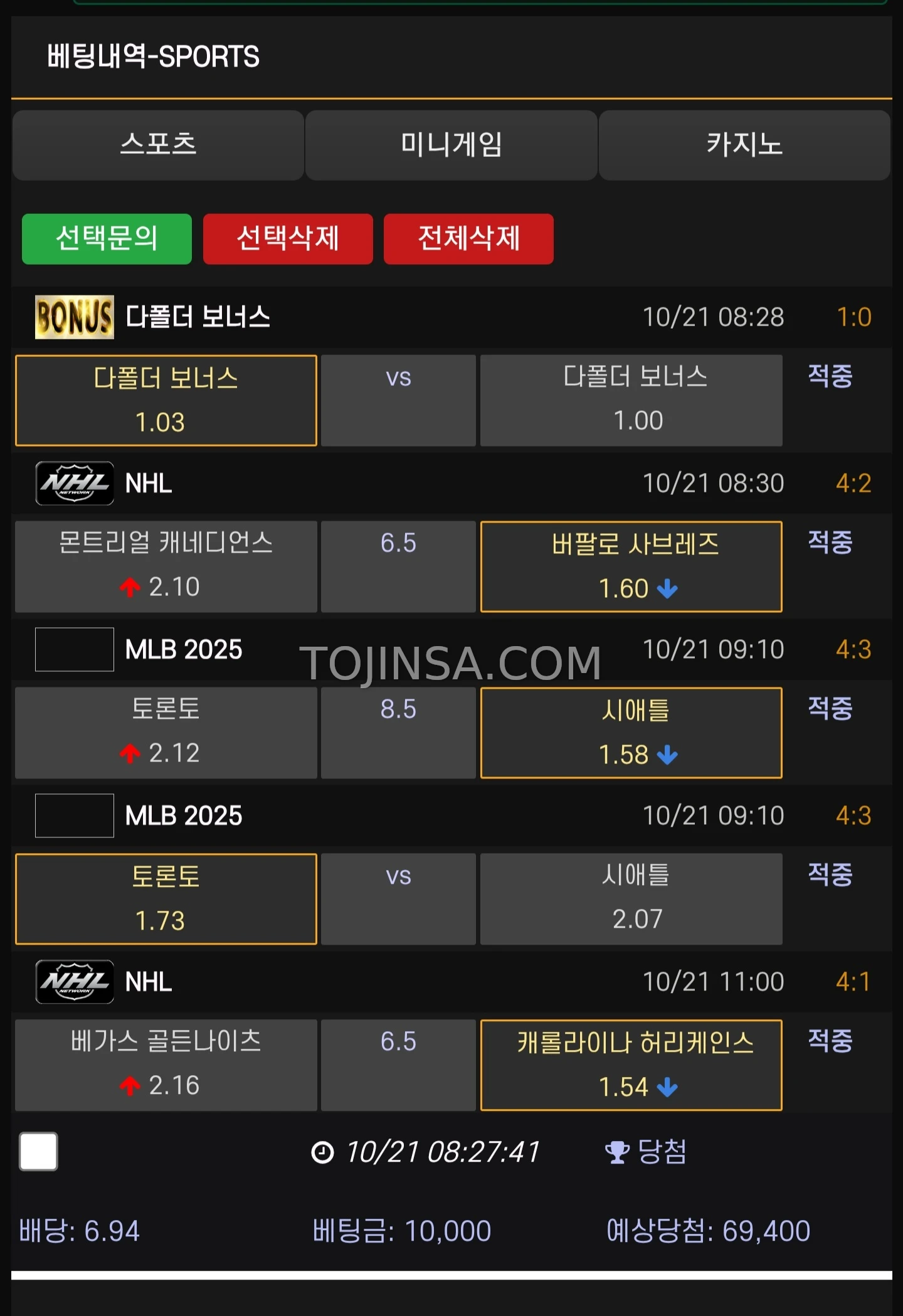This screenshot has height=1316, width=903.
Task: Click the first MLB 2025 league logo
Action: pyautogui.click(x=73, y=650)
